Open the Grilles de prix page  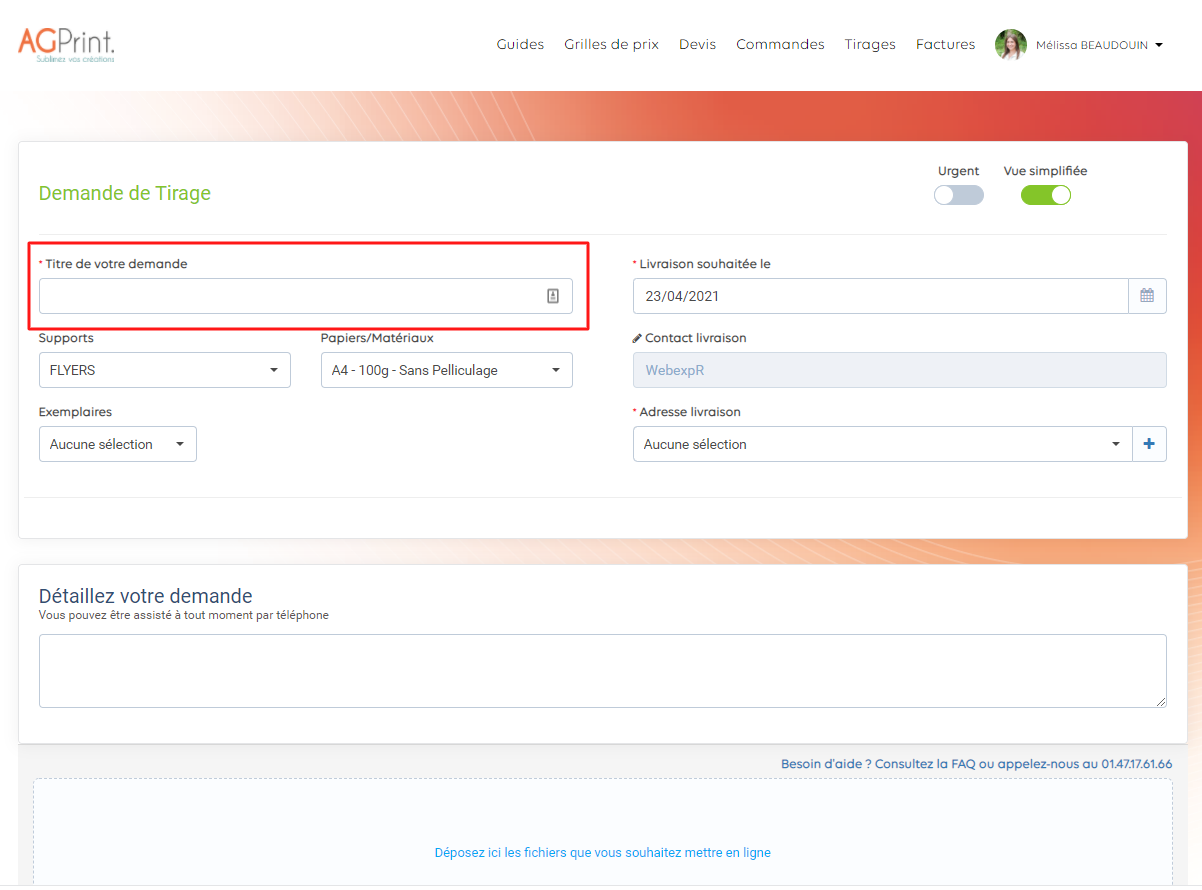[x=611, y=44]
